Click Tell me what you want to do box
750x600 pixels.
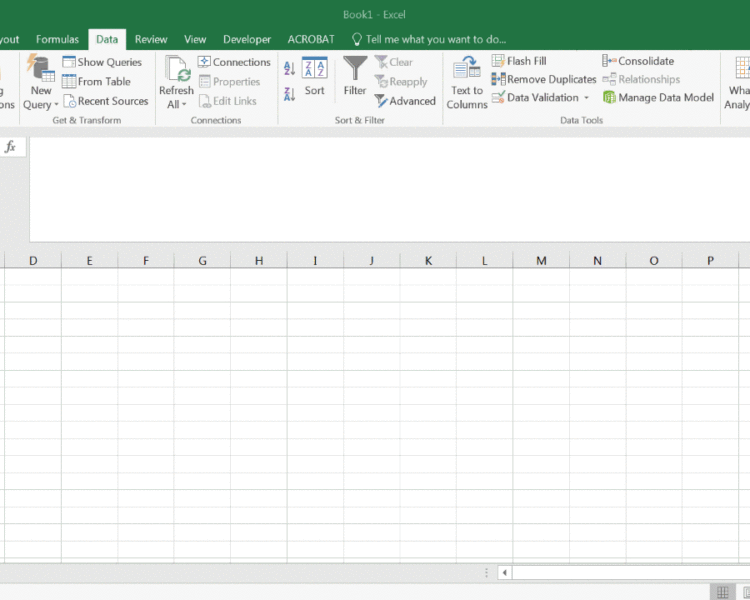click(x=435, y=39)
